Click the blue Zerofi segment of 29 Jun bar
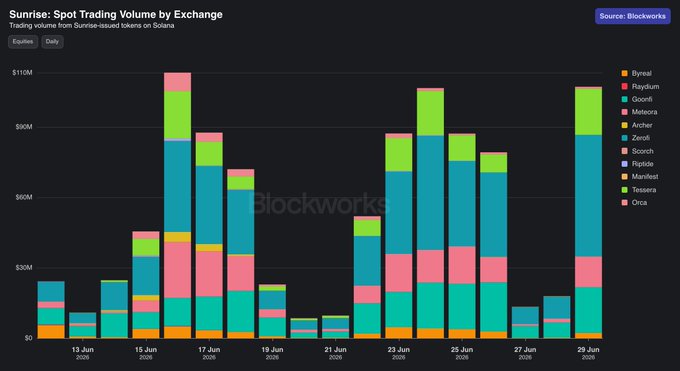 coord(588,196)
